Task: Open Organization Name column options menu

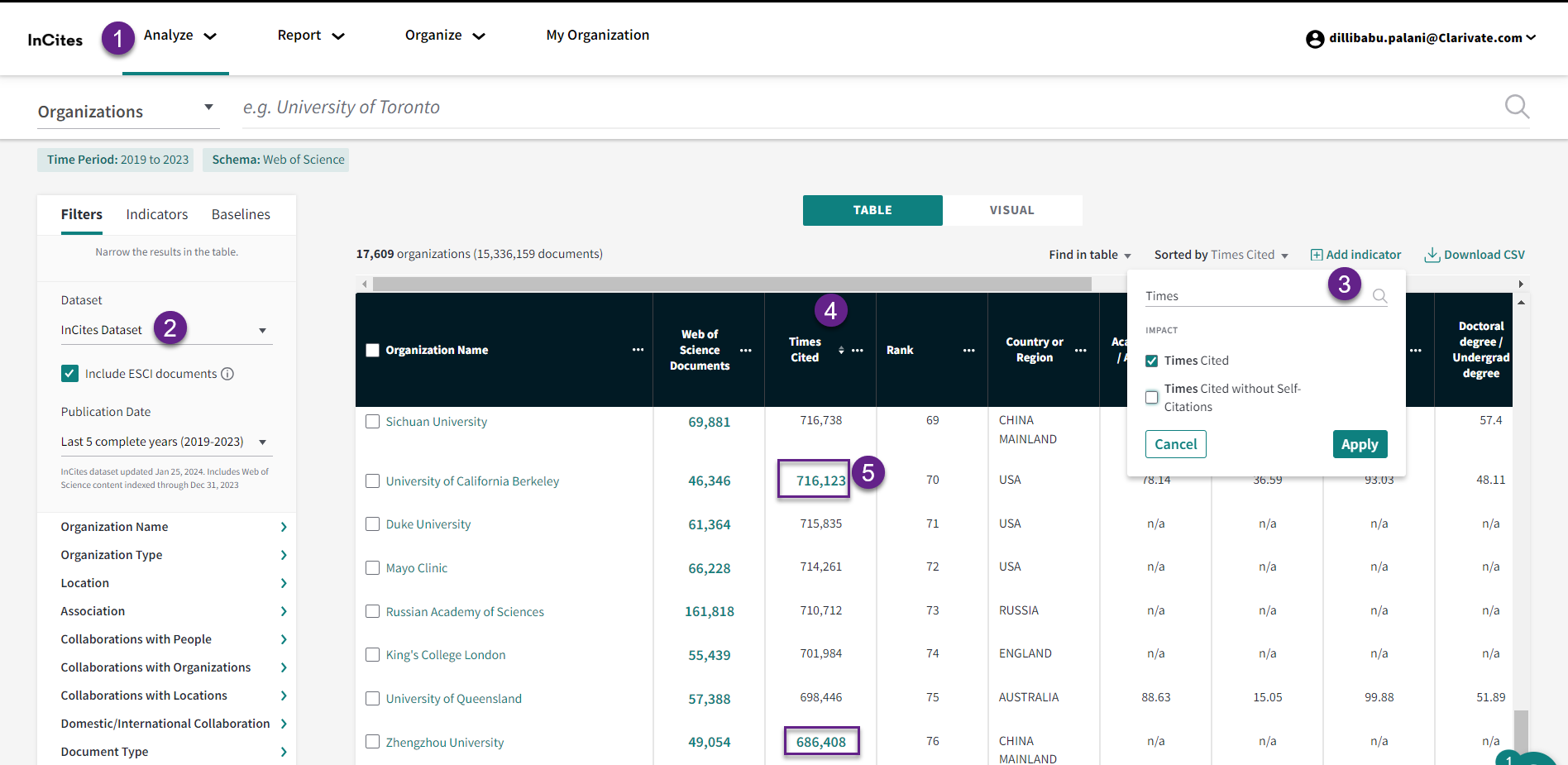Action: click(x=638, y=350)
